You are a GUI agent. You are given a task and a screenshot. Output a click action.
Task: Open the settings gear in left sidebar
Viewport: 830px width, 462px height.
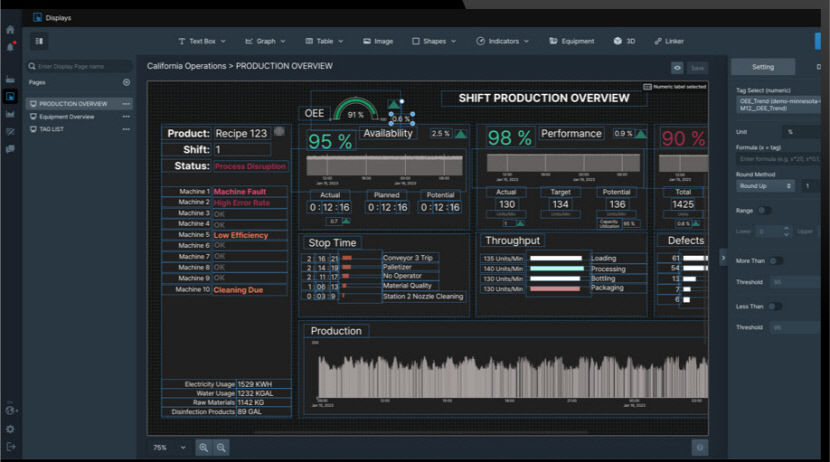10,429
